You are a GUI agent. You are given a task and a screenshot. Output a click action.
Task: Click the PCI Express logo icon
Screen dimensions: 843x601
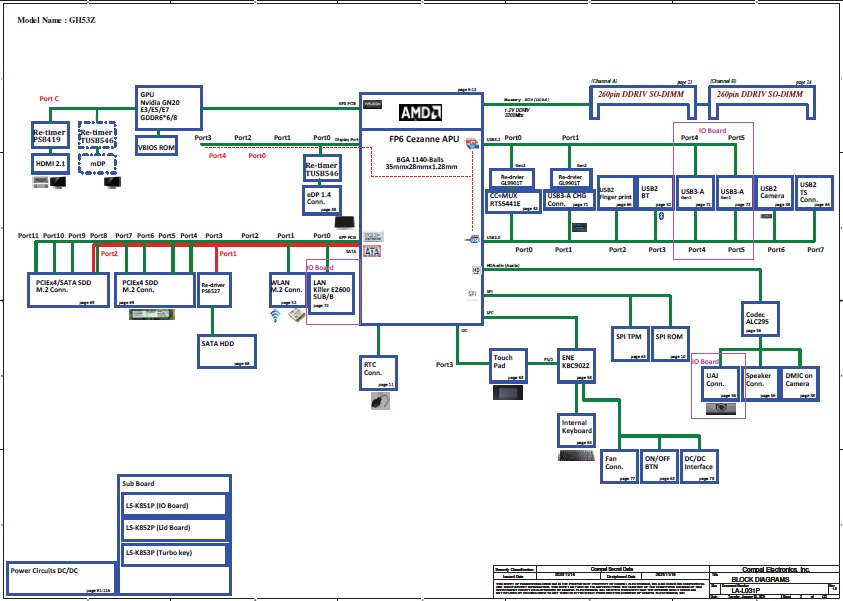tap(374, 236)
